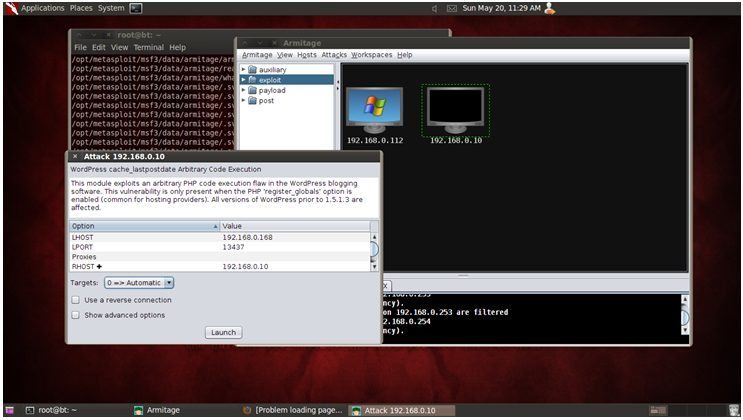Switch to Problem loading page taskbar window
This screenshot has width=743, height=420.
click(292, 411)
